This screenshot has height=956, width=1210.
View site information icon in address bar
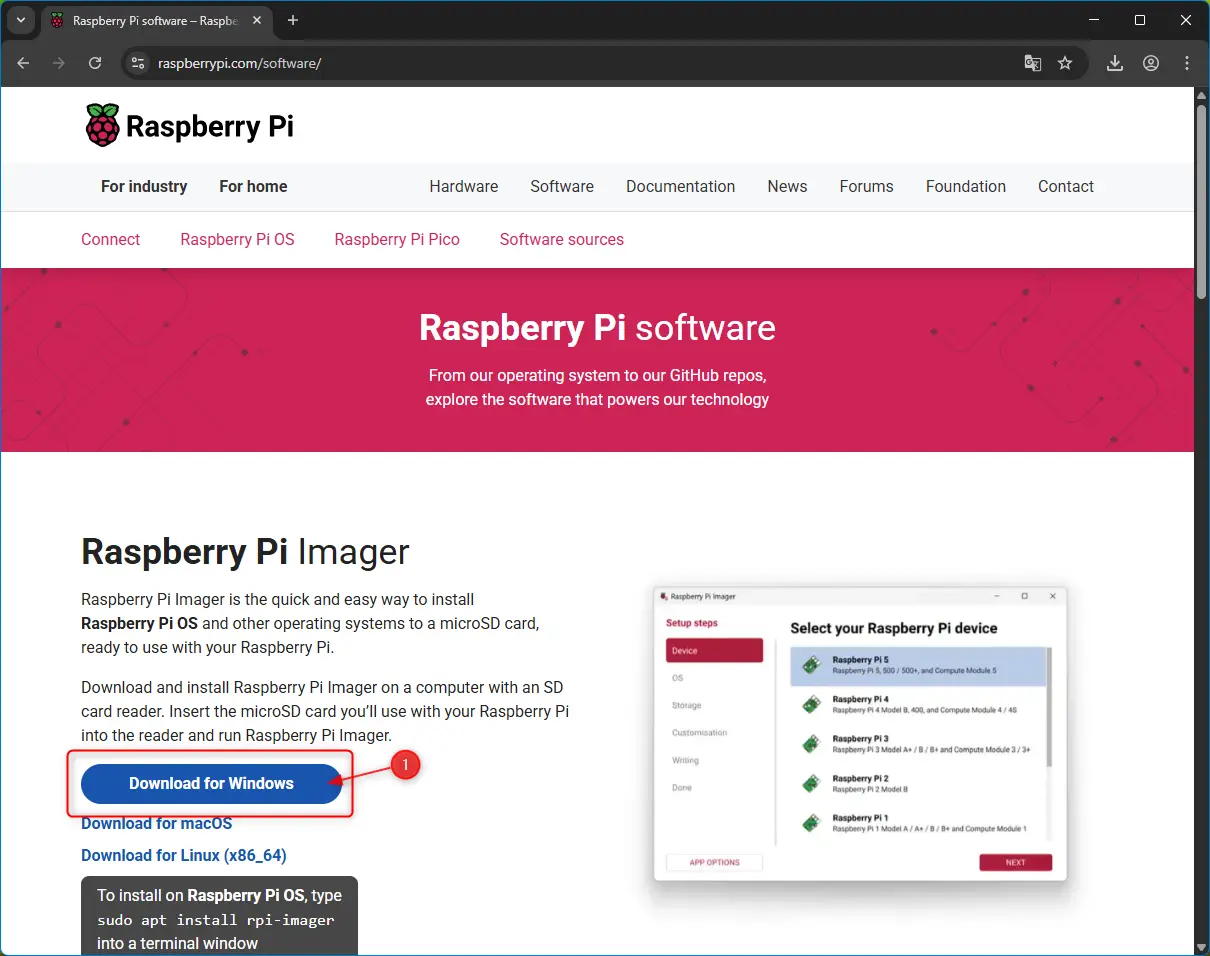click(139, 63)
